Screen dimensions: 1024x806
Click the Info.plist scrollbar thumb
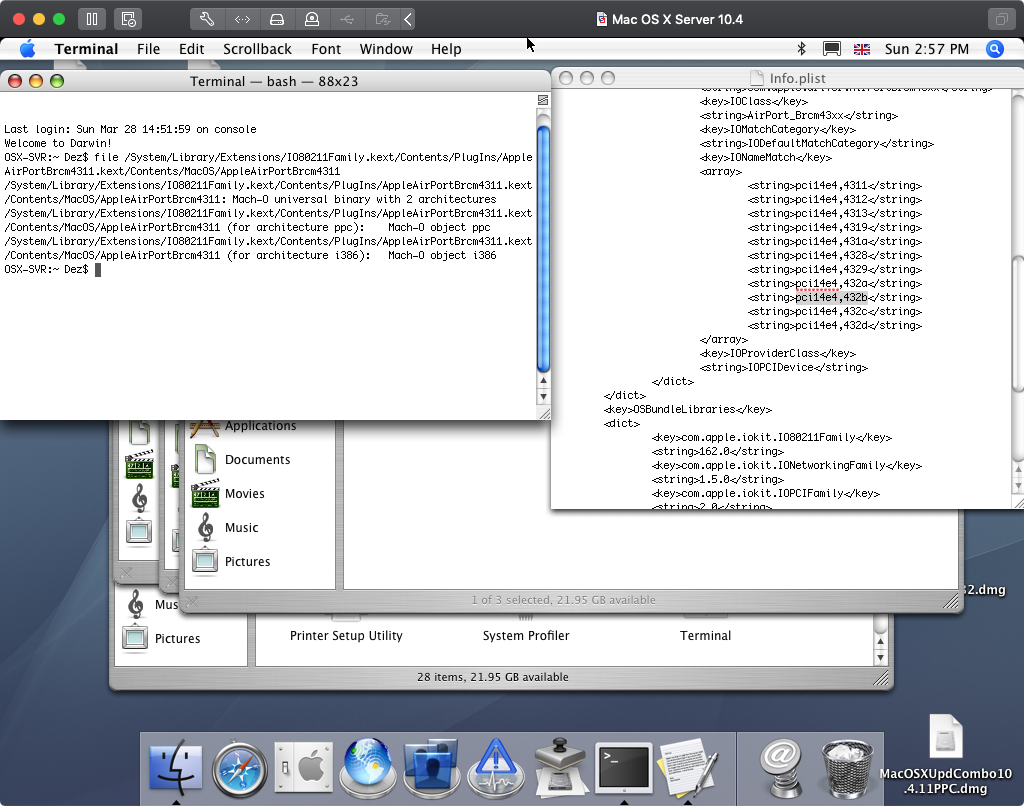(x=1018, y=325)
